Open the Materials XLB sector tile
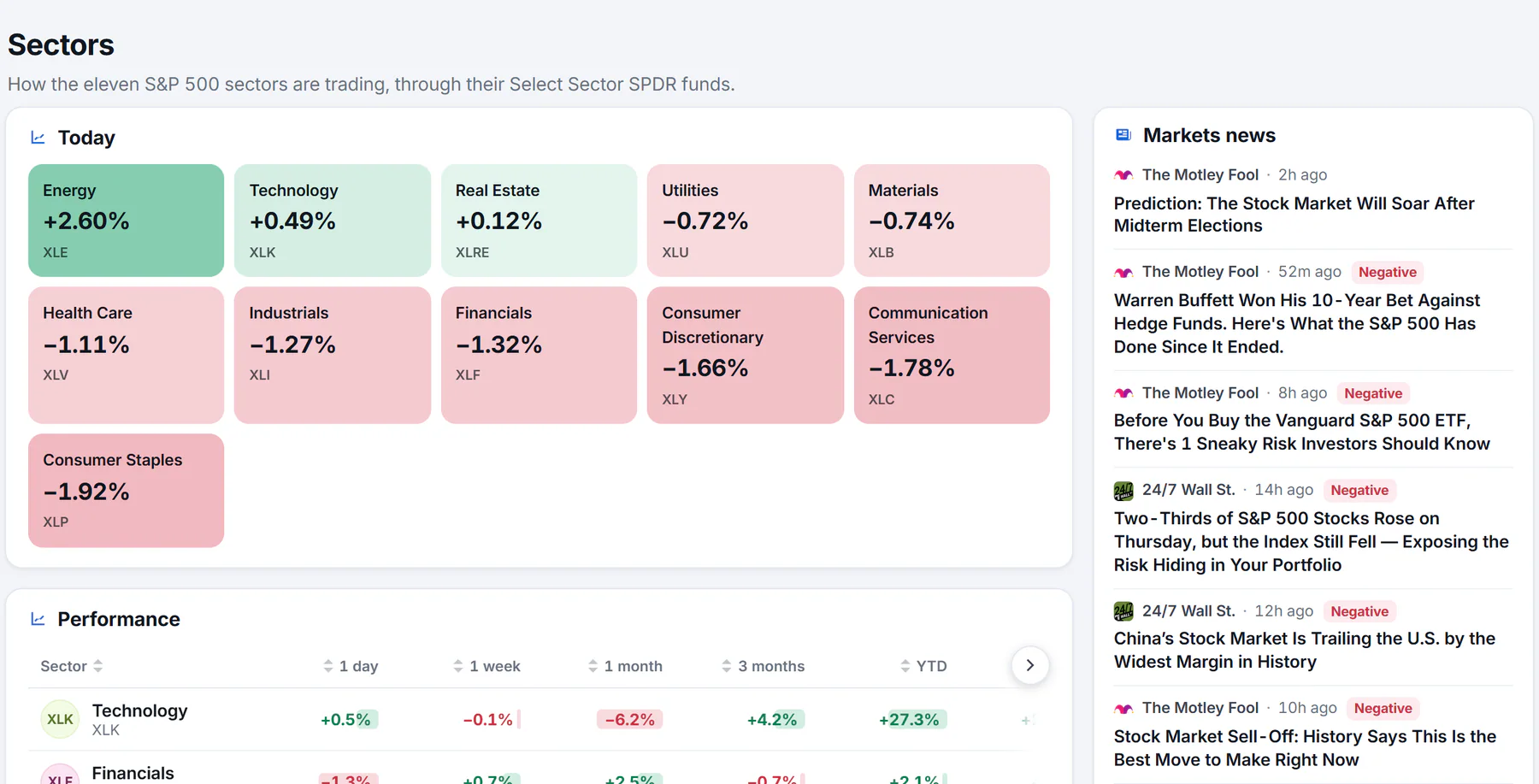This screenshot has width=1539, height=784. [952, 221]
